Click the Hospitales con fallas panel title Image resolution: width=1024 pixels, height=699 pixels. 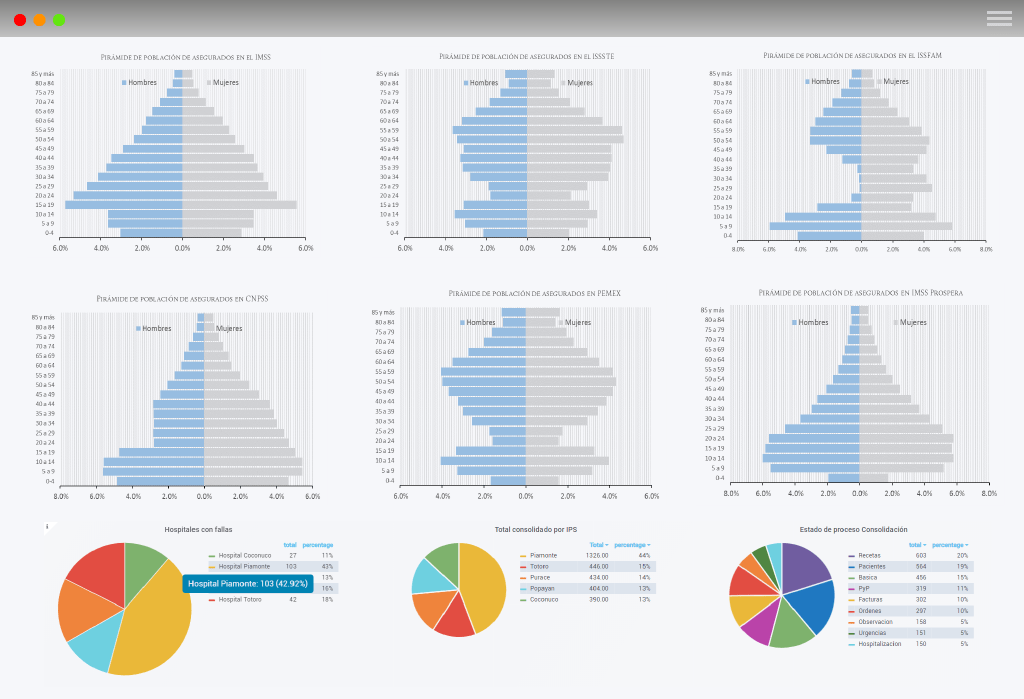coord(198,529)
